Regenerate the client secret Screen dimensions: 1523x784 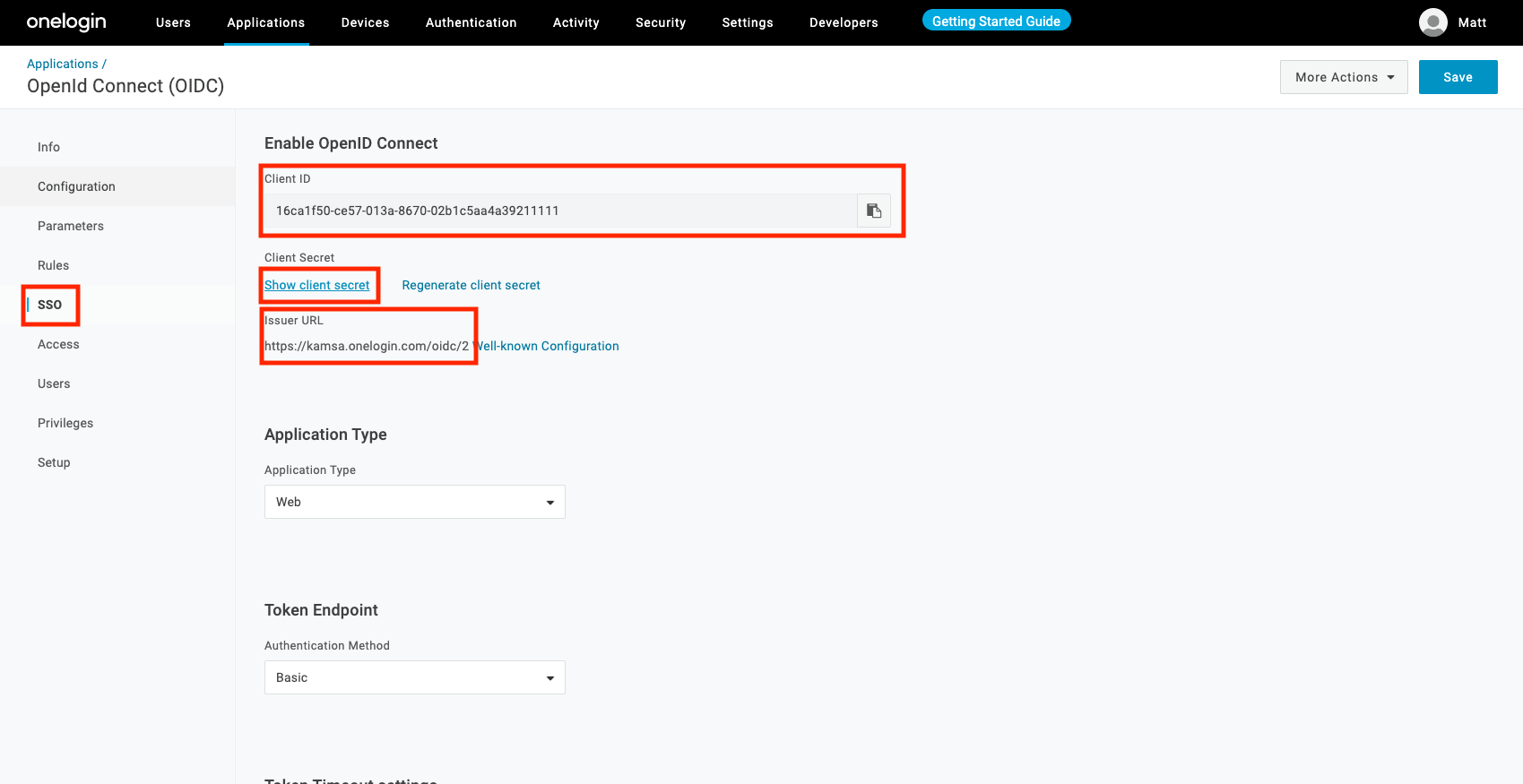471,285
